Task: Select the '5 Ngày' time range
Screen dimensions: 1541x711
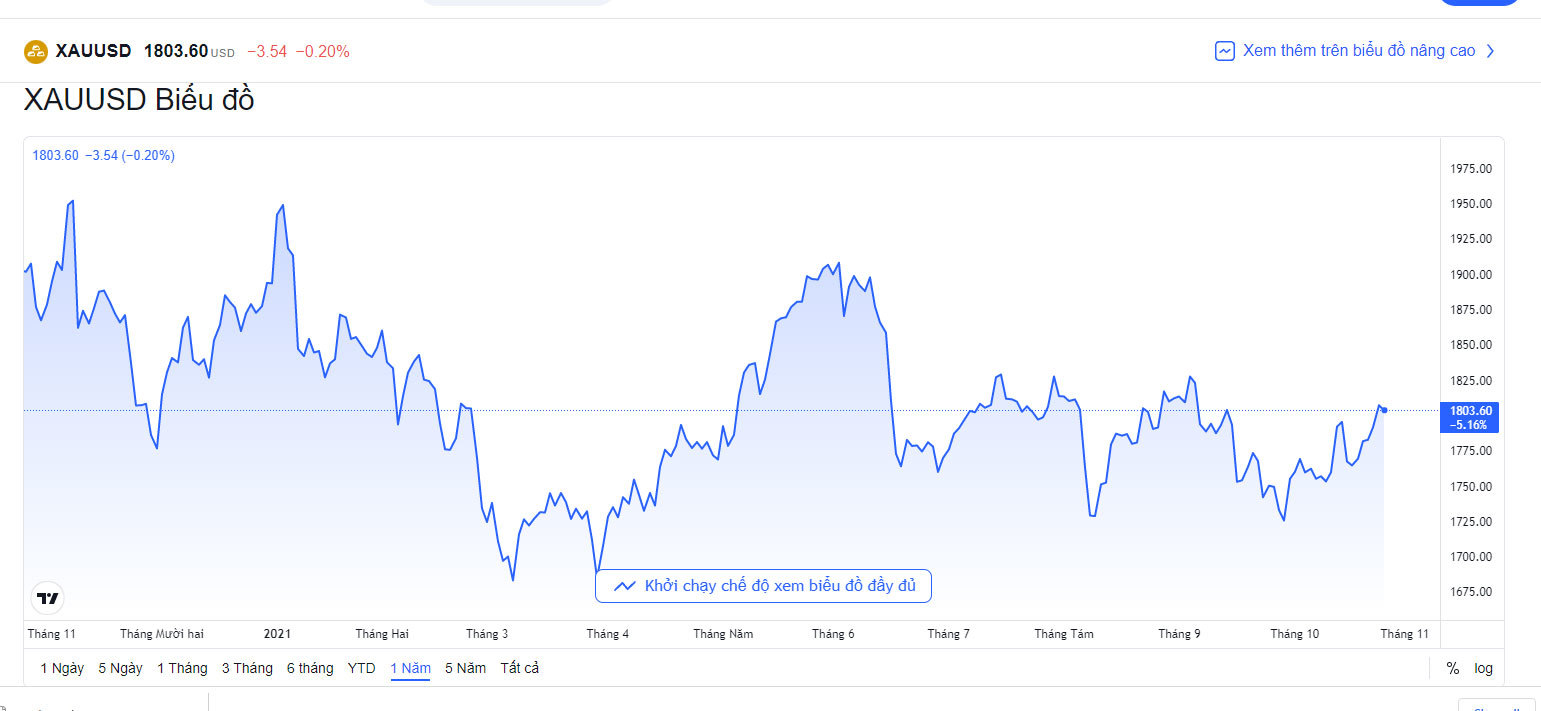Action: click(120, 668)
